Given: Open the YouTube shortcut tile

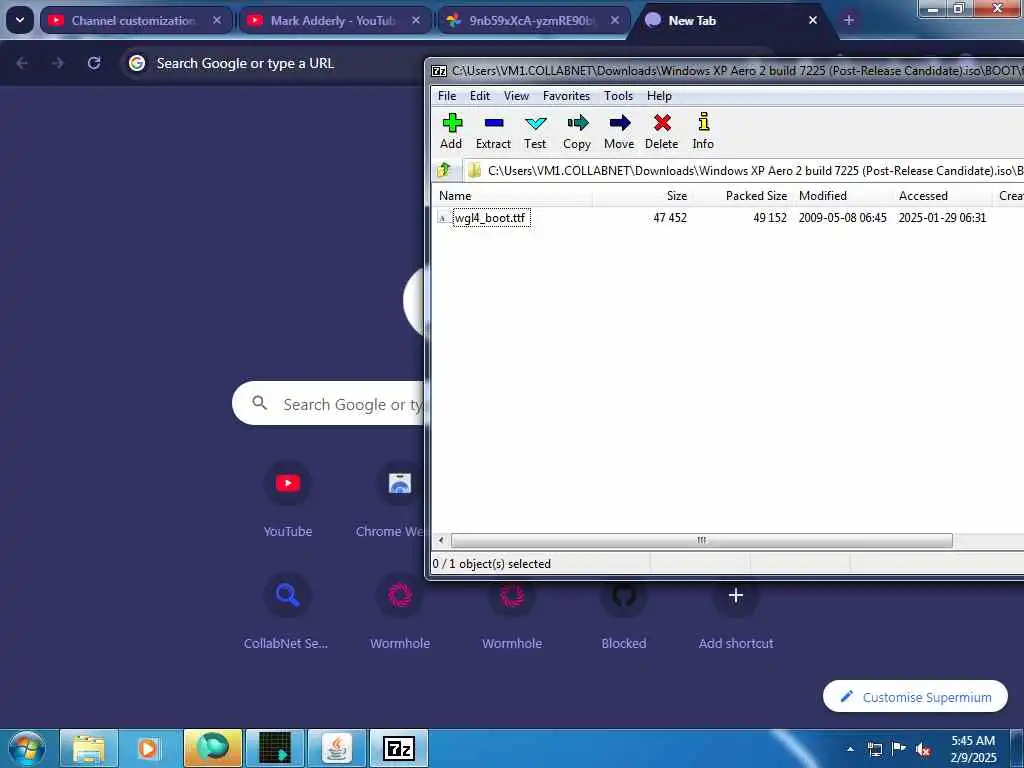Looking at the screenshot, I should tap(288, 500).
